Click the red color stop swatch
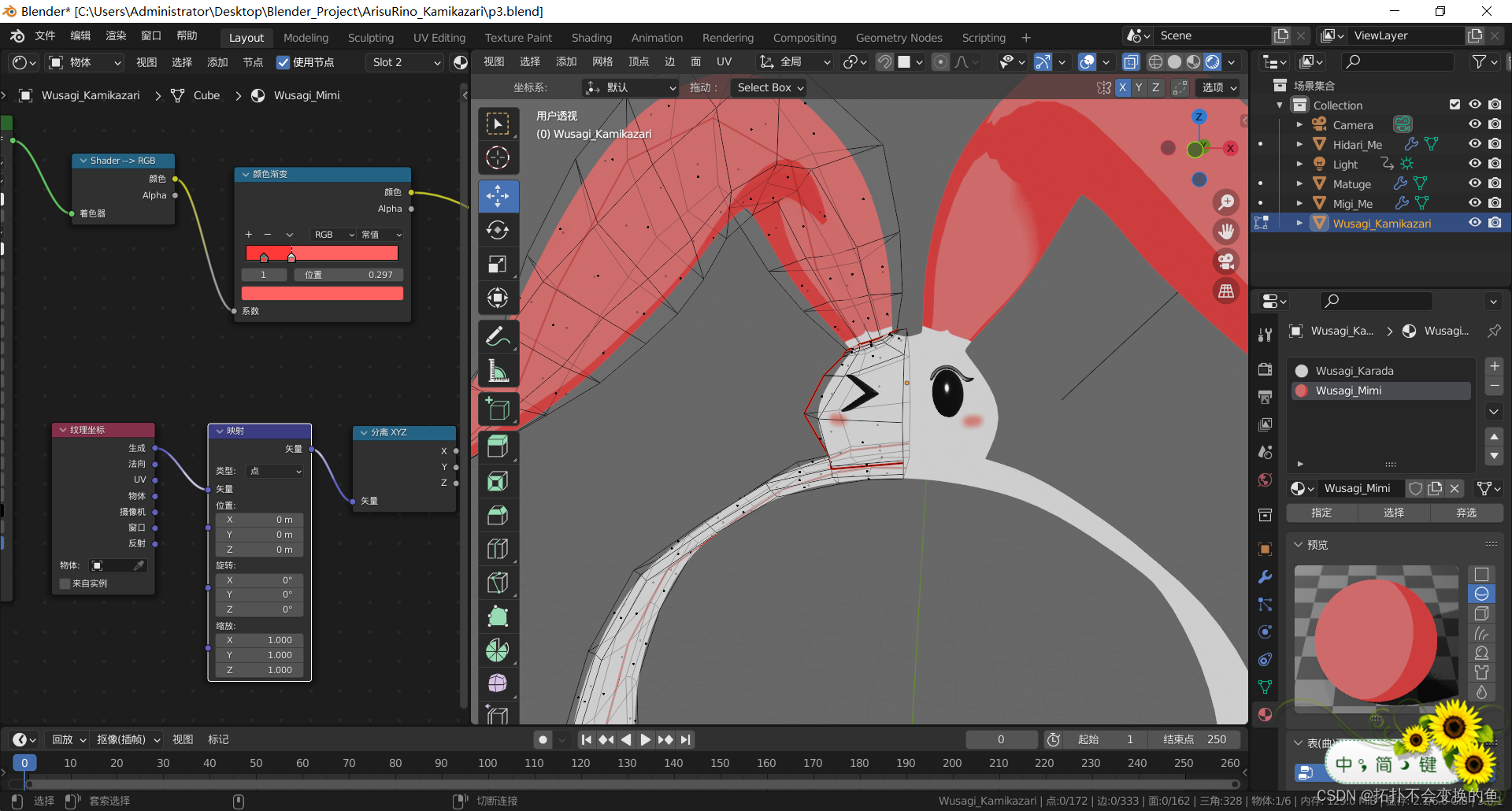The width and height of the screenshot is (1512, 811). click(x=322, y=293)
